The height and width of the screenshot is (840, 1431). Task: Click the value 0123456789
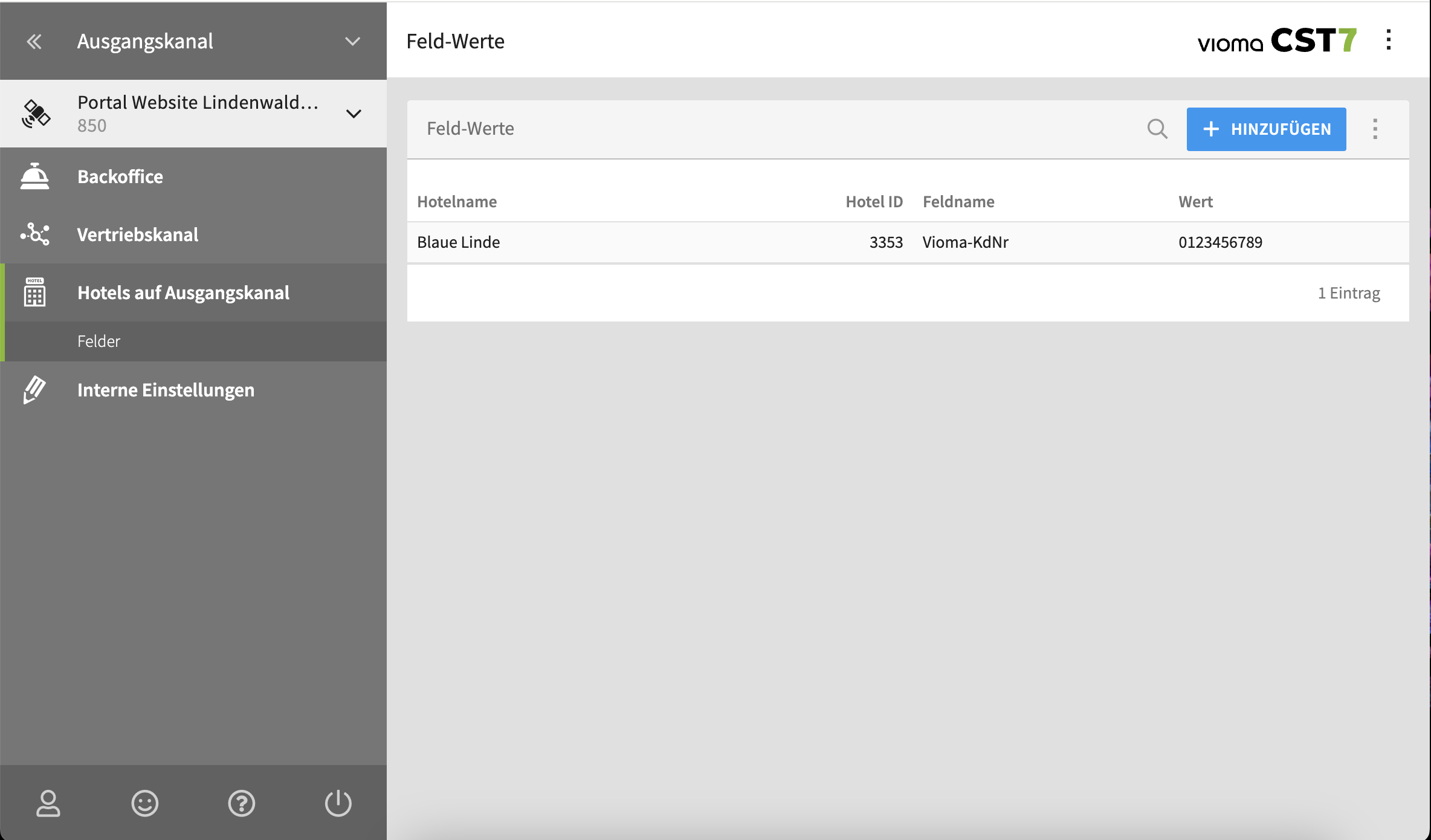pos(1220,242)
